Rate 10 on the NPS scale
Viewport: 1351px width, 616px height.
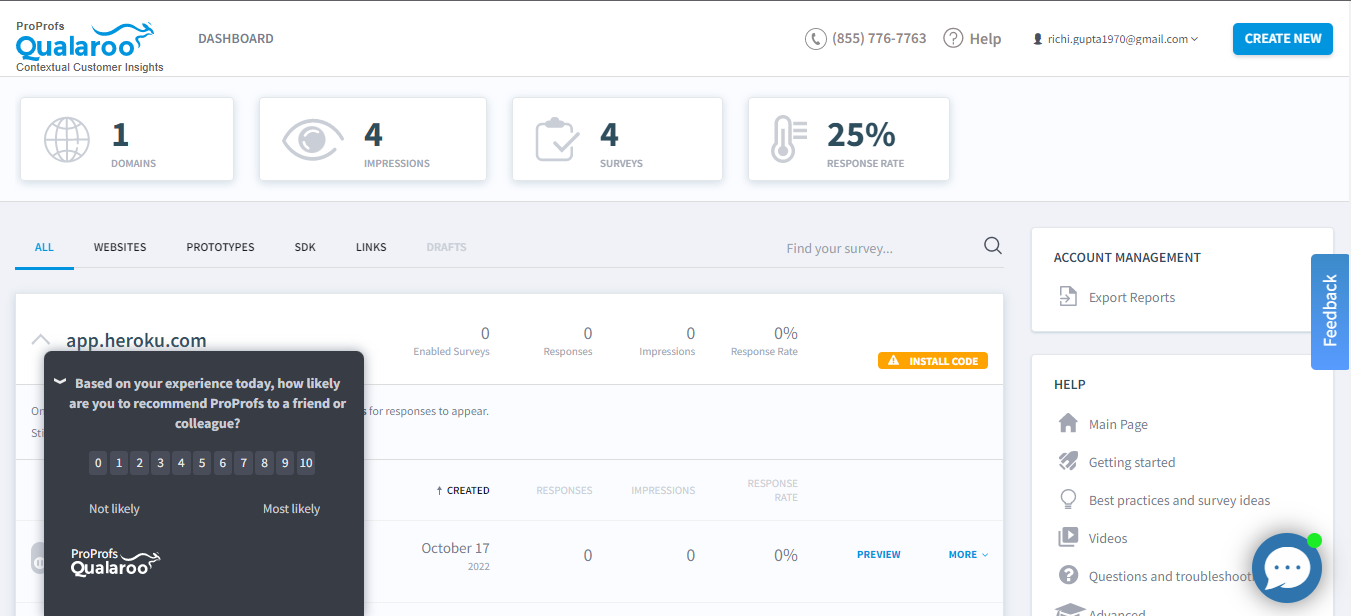point(306,462)
